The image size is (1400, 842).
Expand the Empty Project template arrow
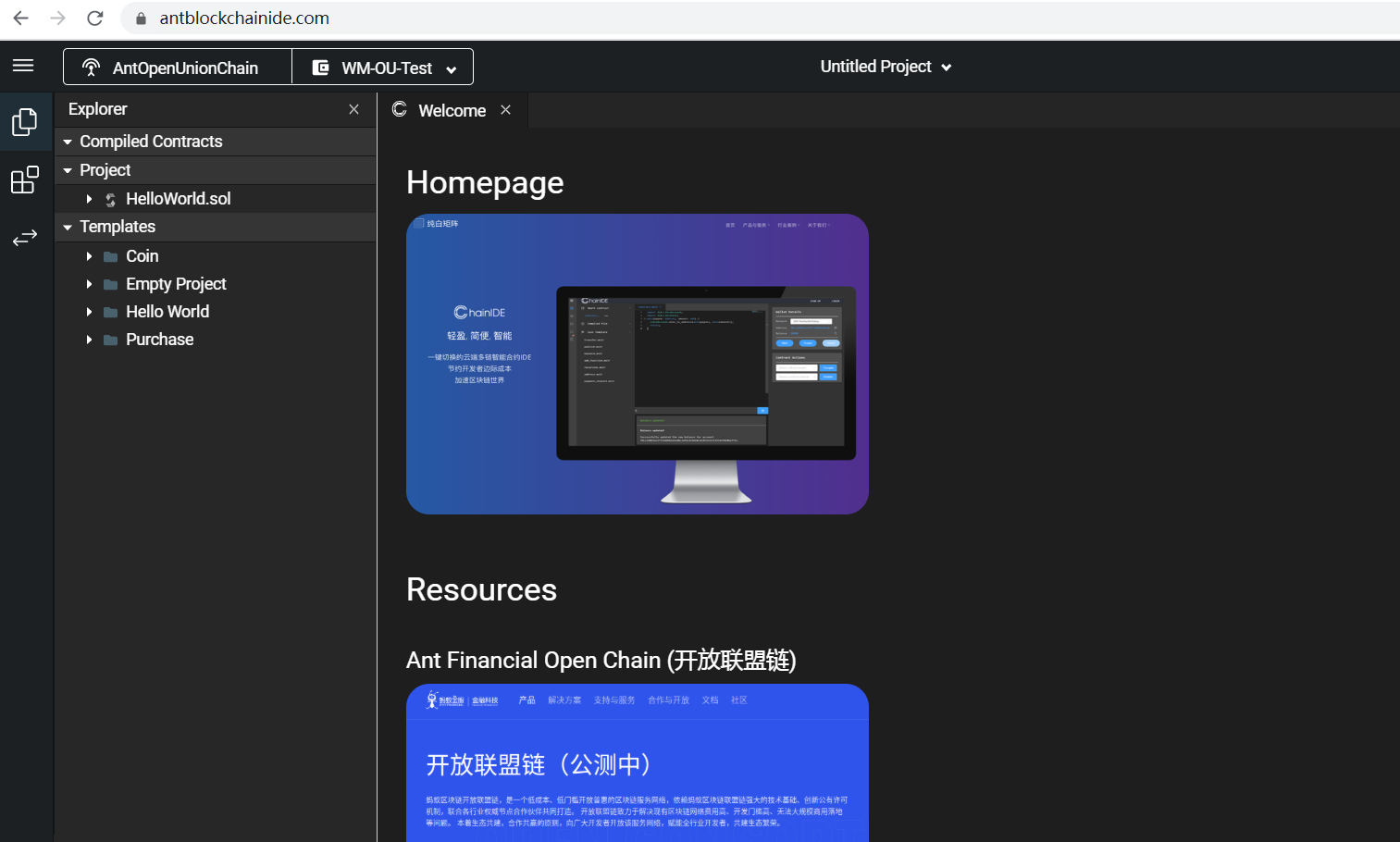click(x=89, y=284)
